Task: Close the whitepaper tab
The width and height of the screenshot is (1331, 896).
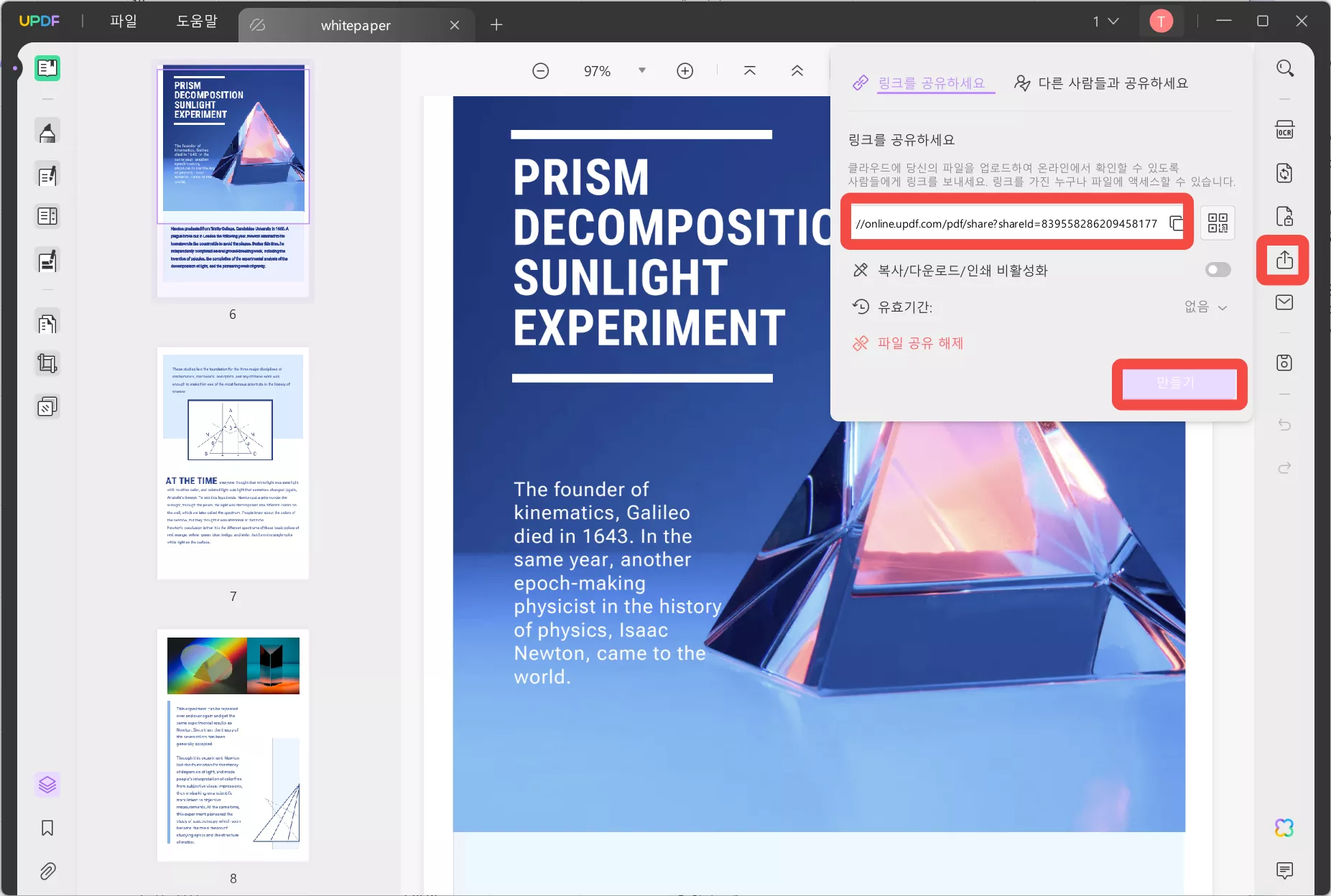Action: click(455, 25)
